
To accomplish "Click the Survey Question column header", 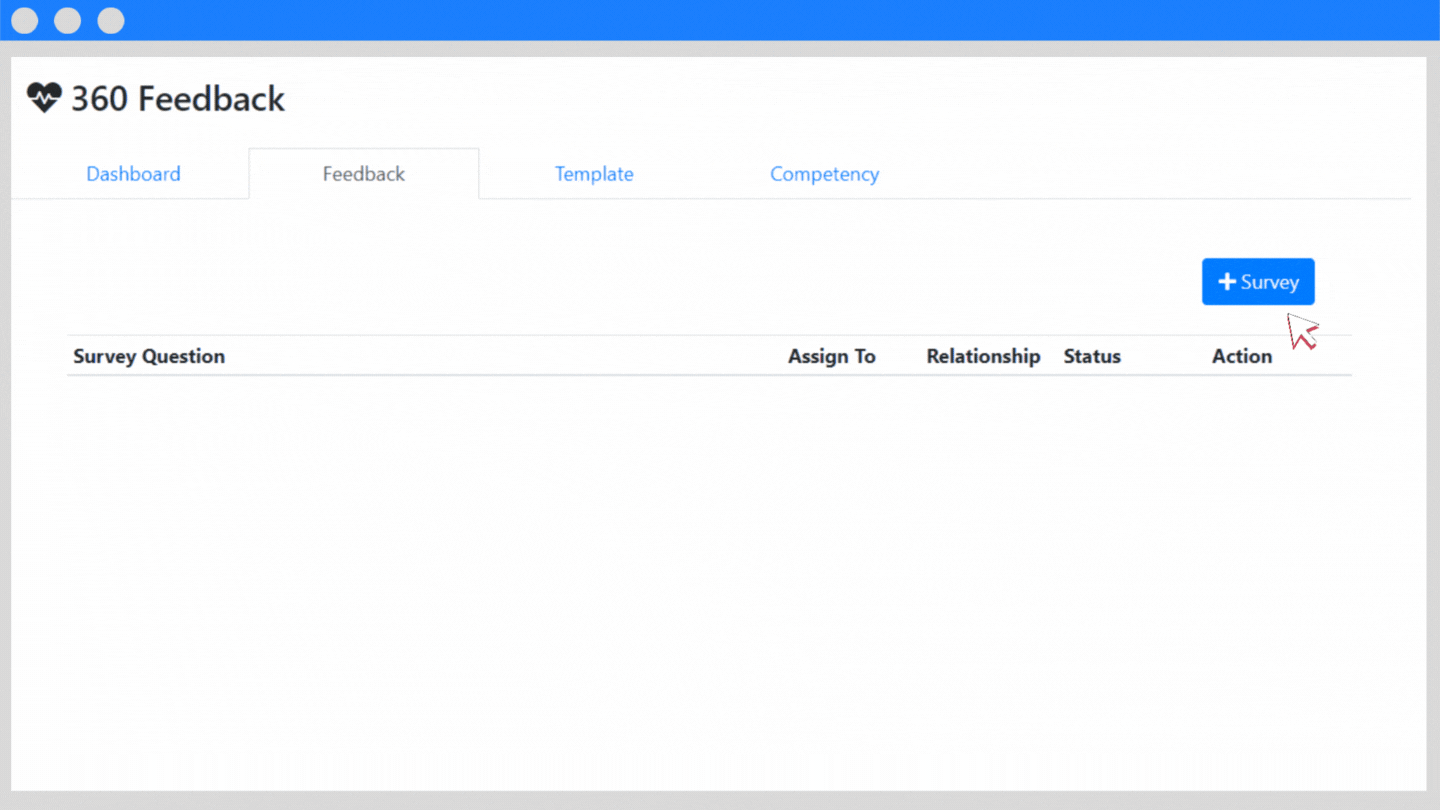I will (x=149, y=356).
